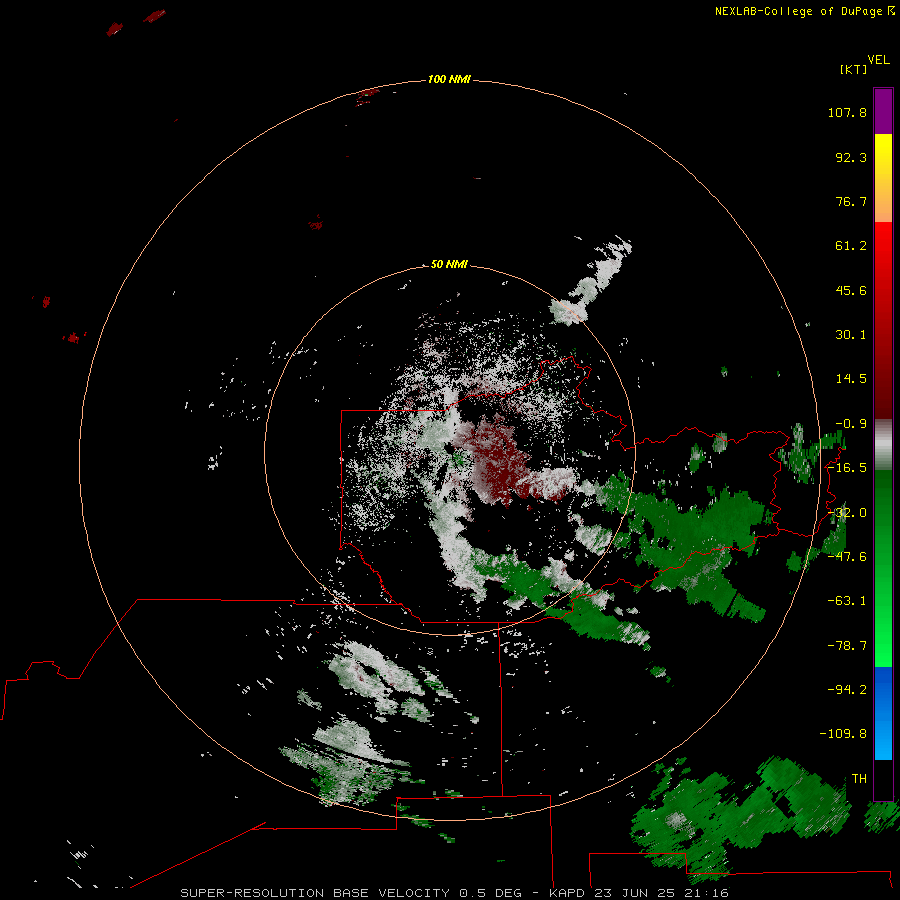This screenshot has width=900, height=900.
Task: Click the 14.5 legend value
Action: click(x=851, y=379)
